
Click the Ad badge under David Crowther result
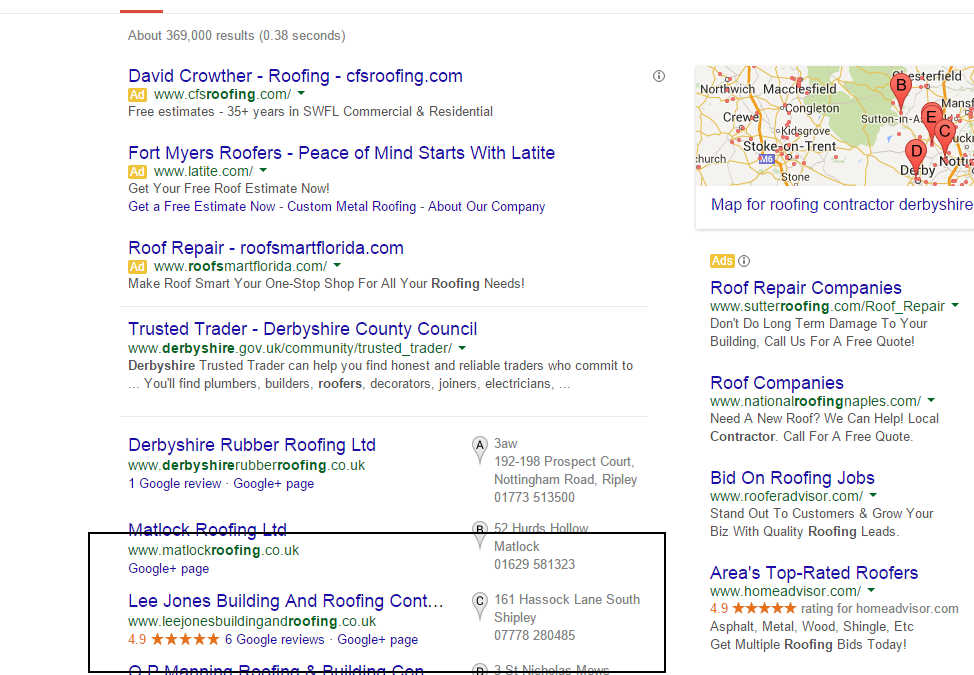click(137, 95)
